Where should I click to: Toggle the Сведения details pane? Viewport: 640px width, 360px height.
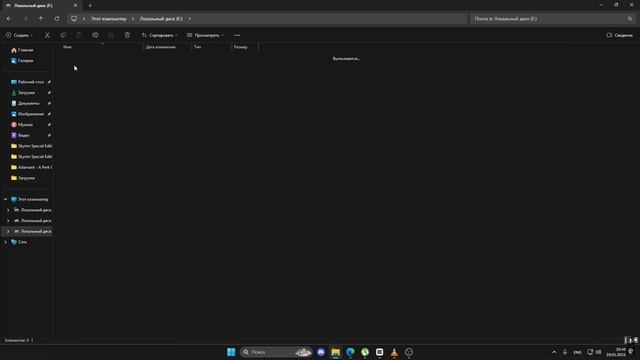tap(620, 36)
